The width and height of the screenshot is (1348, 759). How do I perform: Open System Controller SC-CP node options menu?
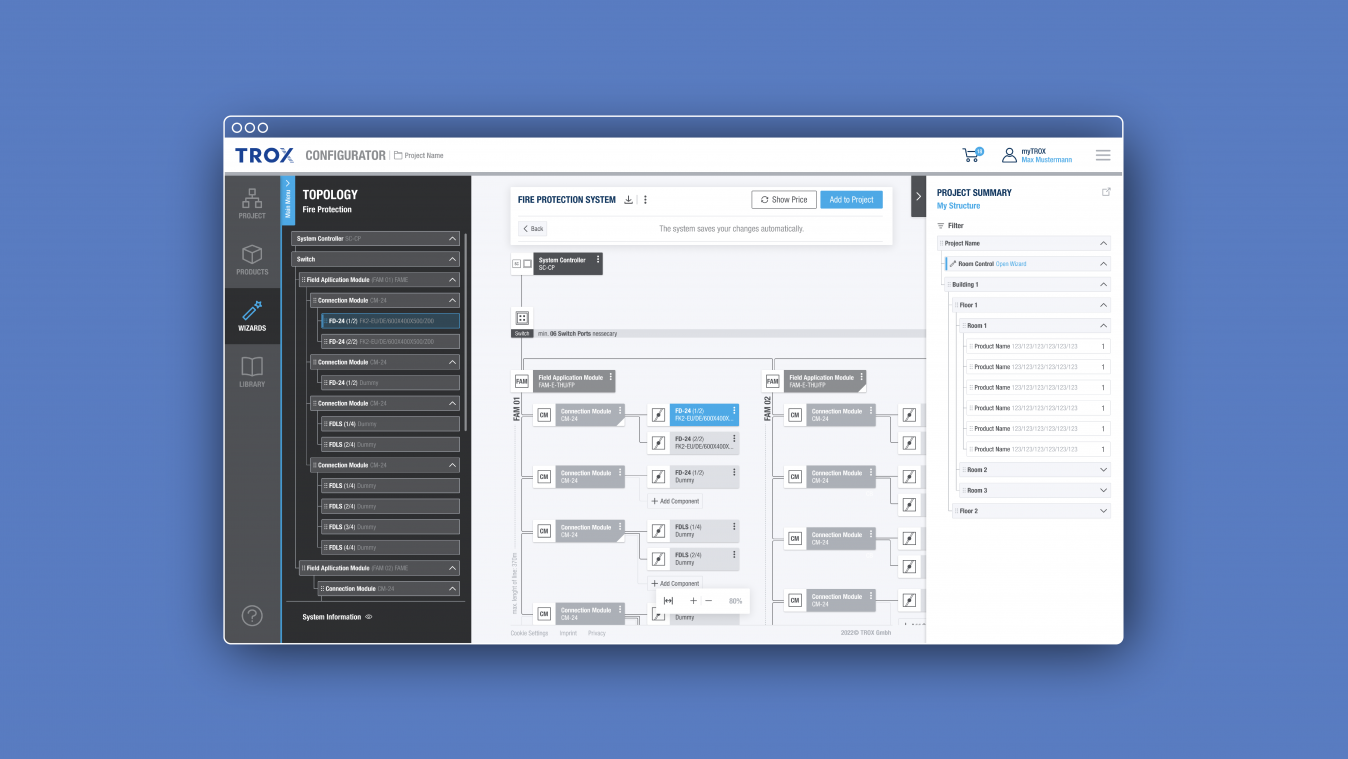598,260
